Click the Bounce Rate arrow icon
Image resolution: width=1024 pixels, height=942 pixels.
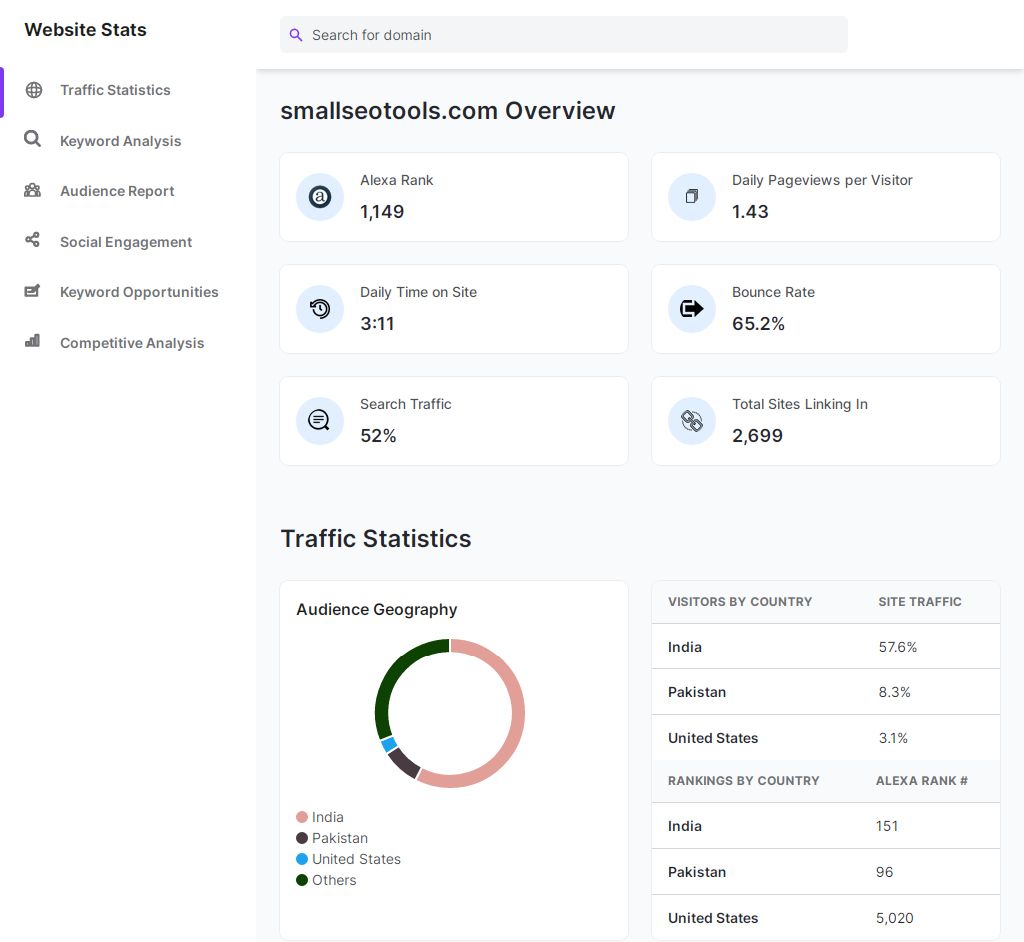click(692, 309)
